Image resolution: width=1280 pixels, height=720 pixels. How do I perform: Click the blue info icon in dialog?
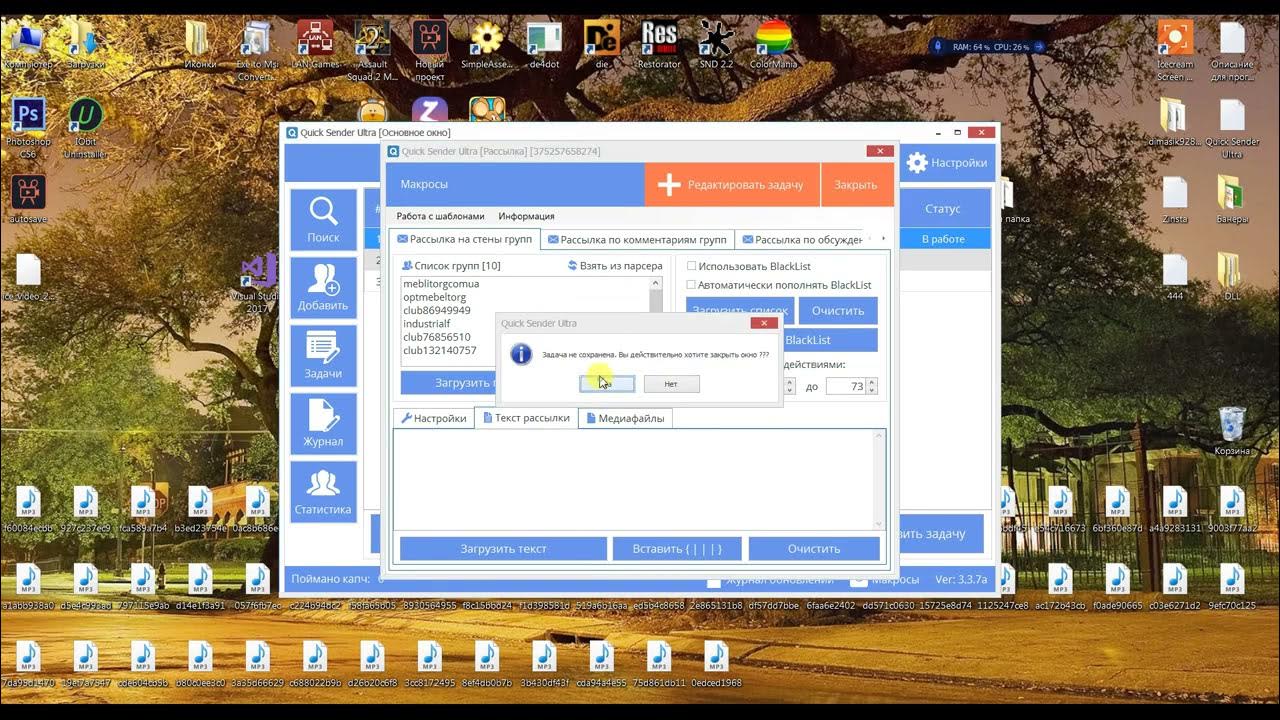tap(521, 353)
